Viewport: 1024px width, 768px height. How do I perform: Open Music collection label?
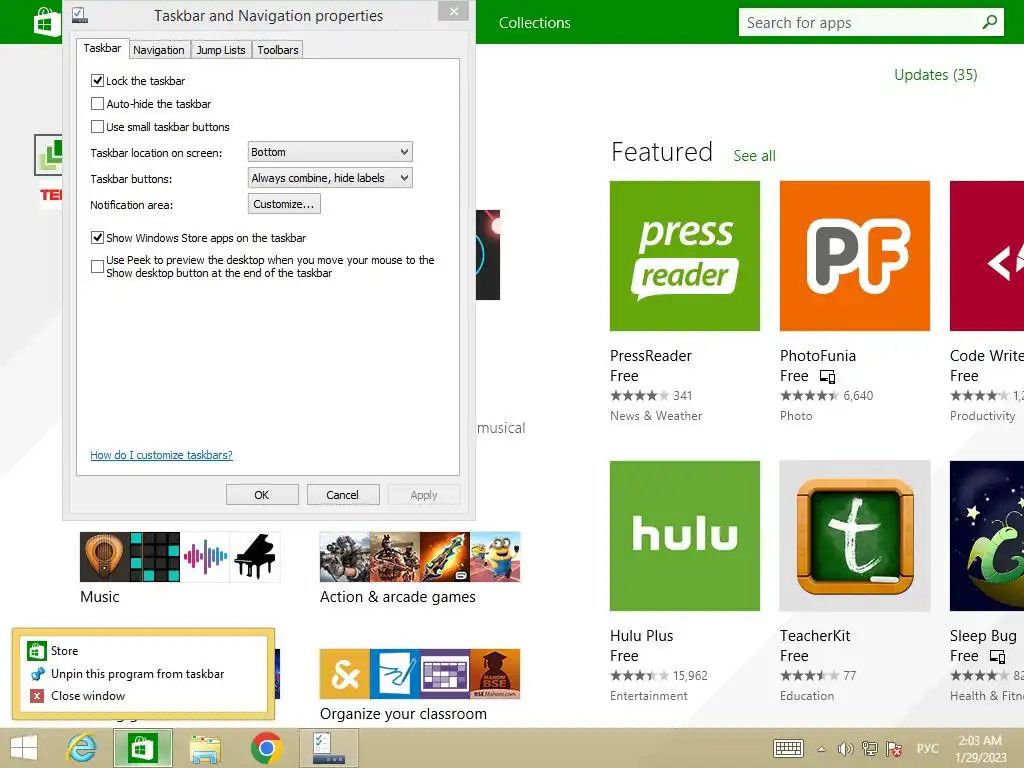point(100,597)
